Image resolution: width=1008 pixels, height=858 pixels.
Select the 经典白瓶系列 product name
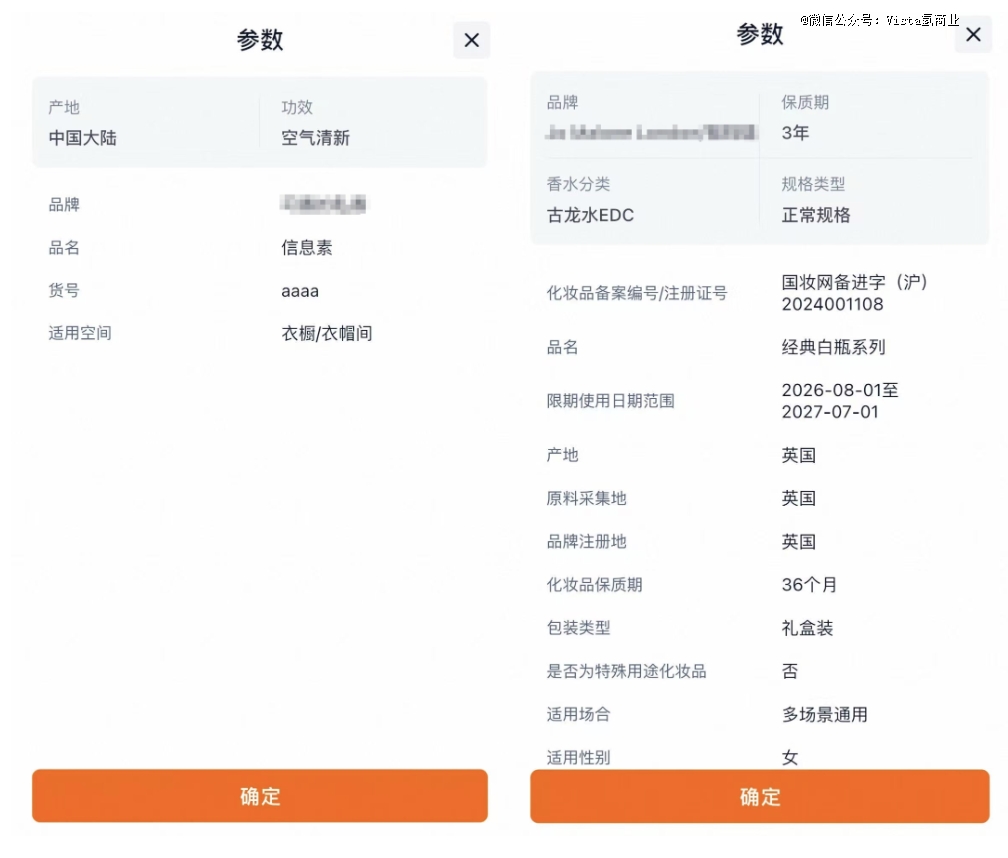[833, 348]
